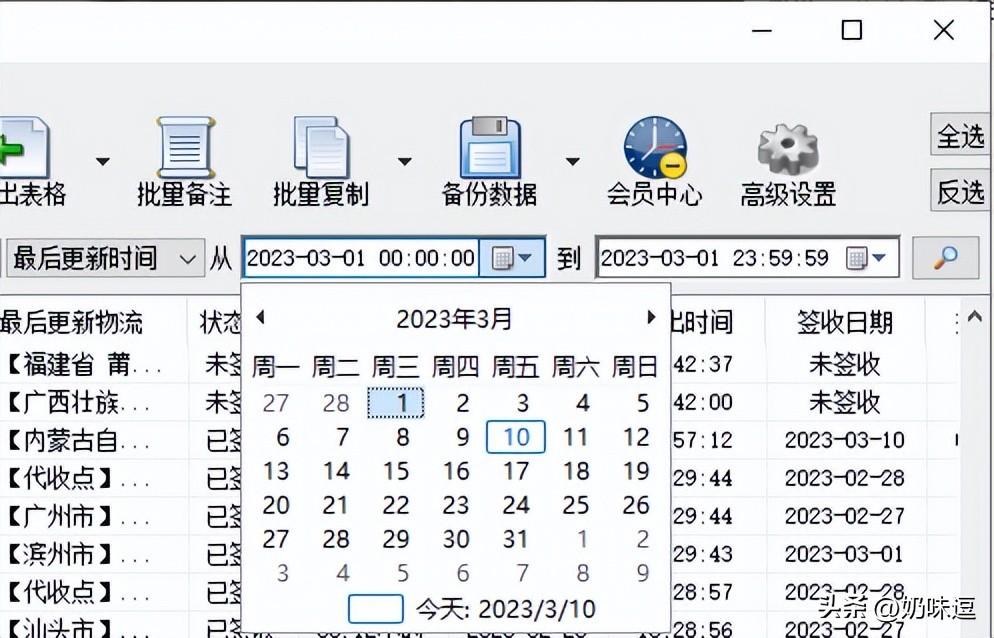Select March 10 in the calendar
994x638 pixels.
tap(516, 437)
